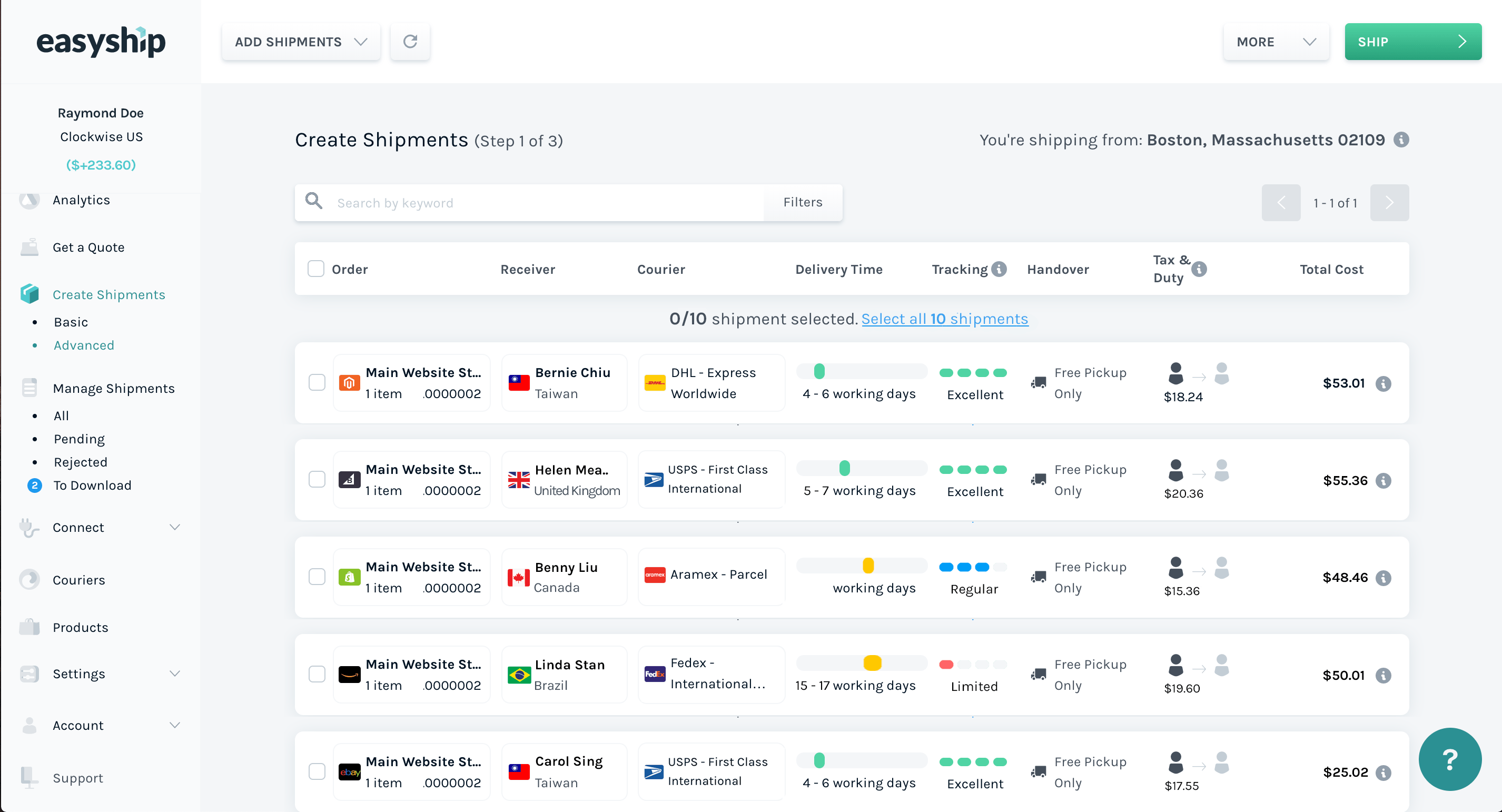Open the Products section
Screen dimensions: 1502x812
click(80, 627)
